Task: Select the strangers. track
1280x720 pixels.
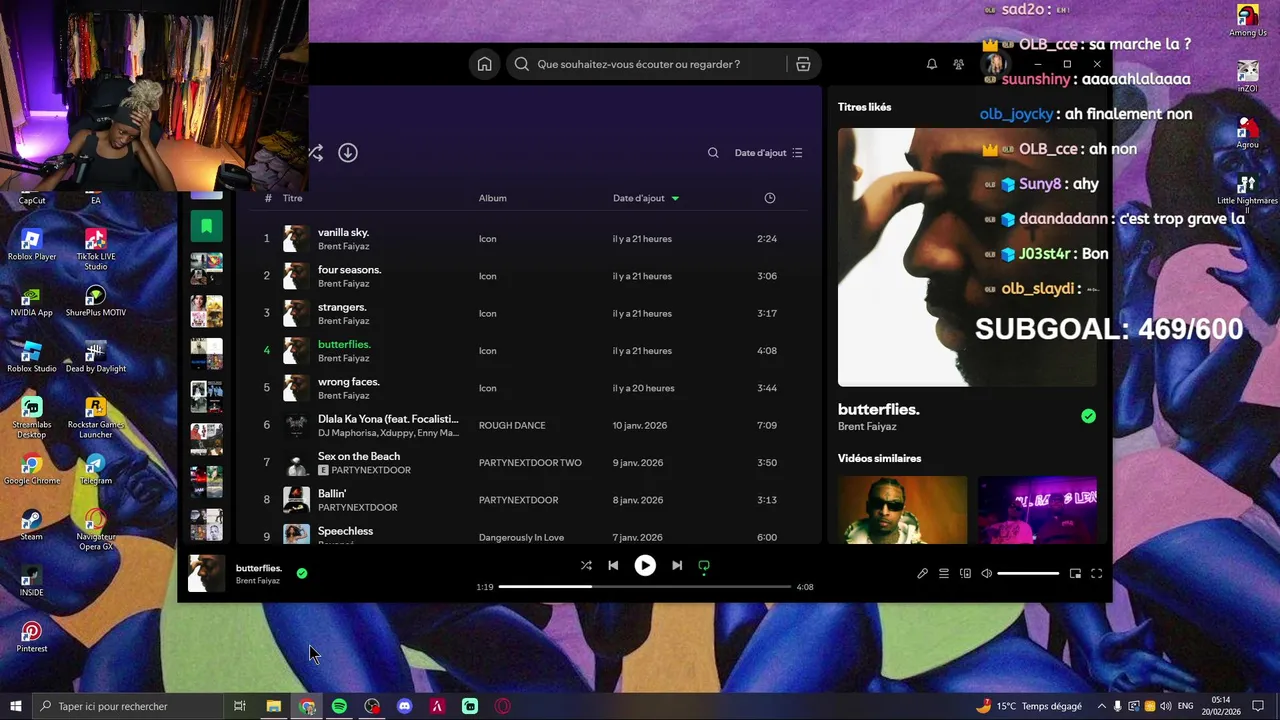Action: [528, 313]
